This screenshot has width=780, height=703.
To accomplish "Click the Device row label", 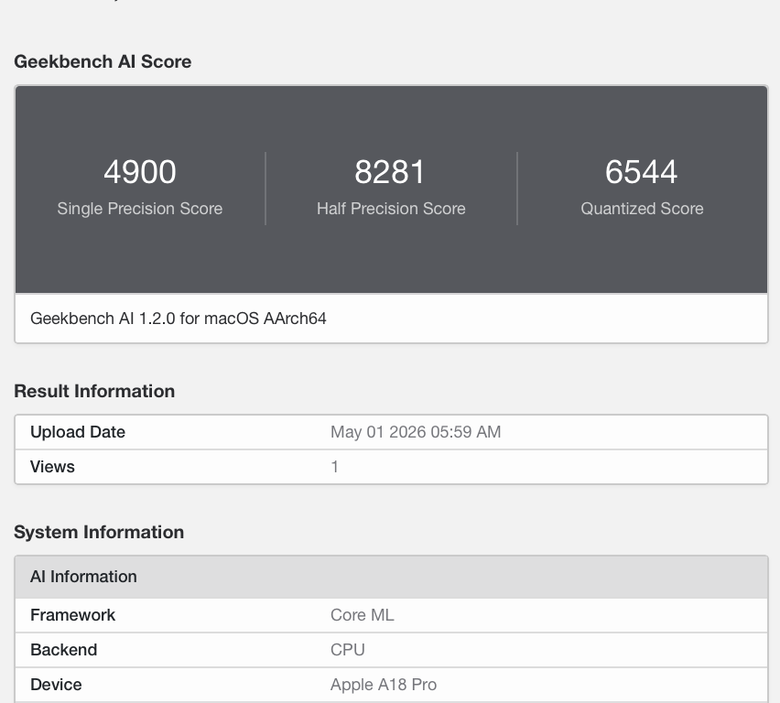I will coord(56,685).
